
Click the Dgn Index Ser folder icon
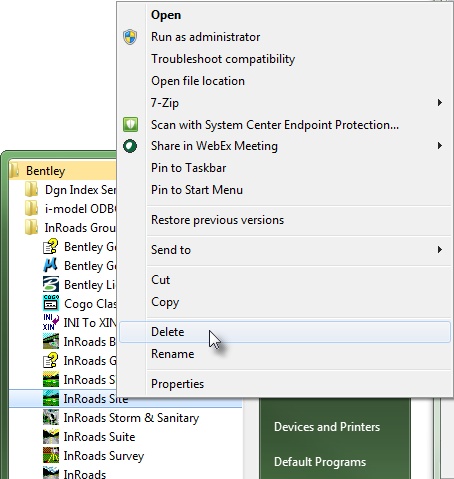point(32,189)
